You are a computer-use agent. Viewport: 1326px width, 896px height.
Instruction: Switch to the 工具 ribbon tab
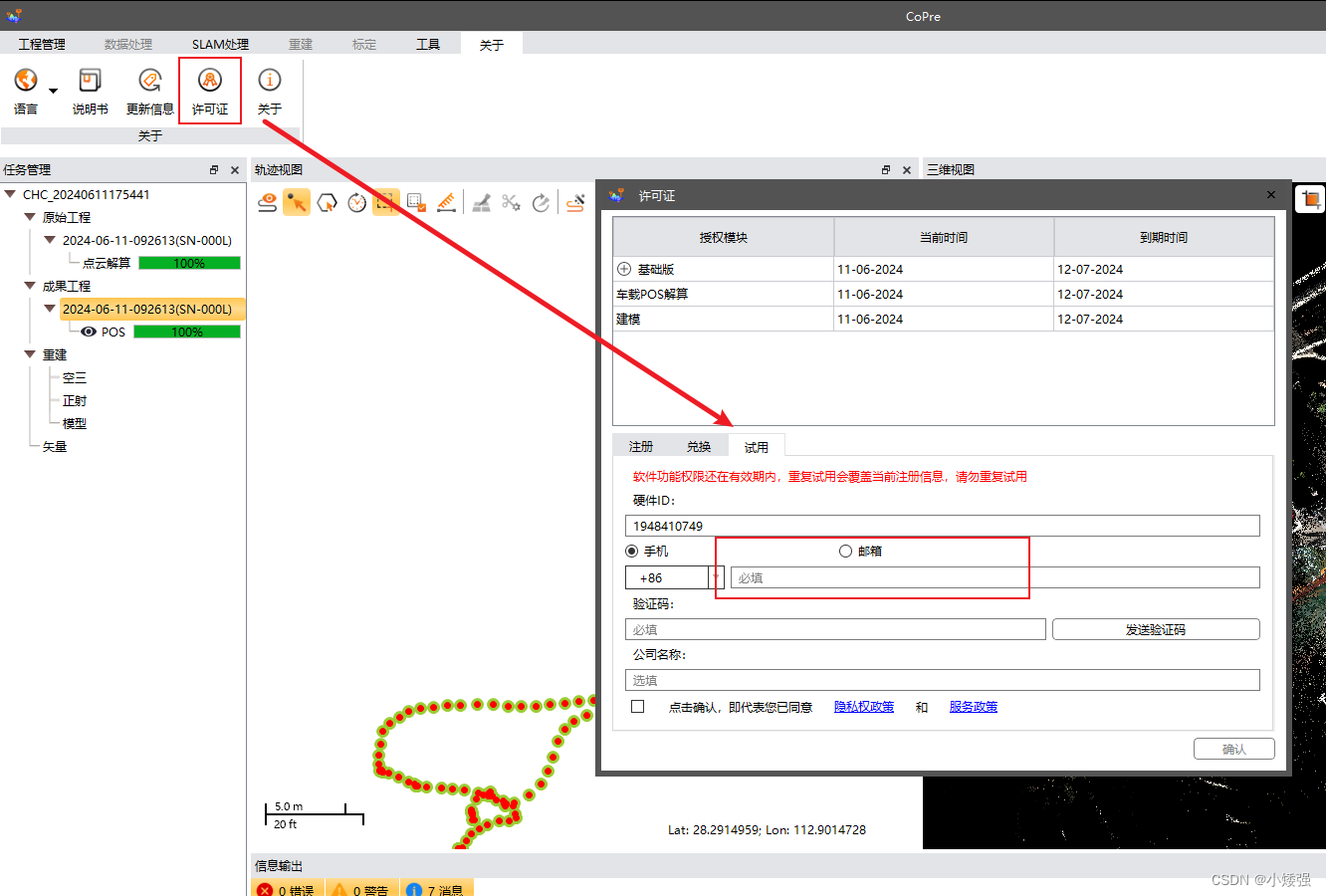428,44
